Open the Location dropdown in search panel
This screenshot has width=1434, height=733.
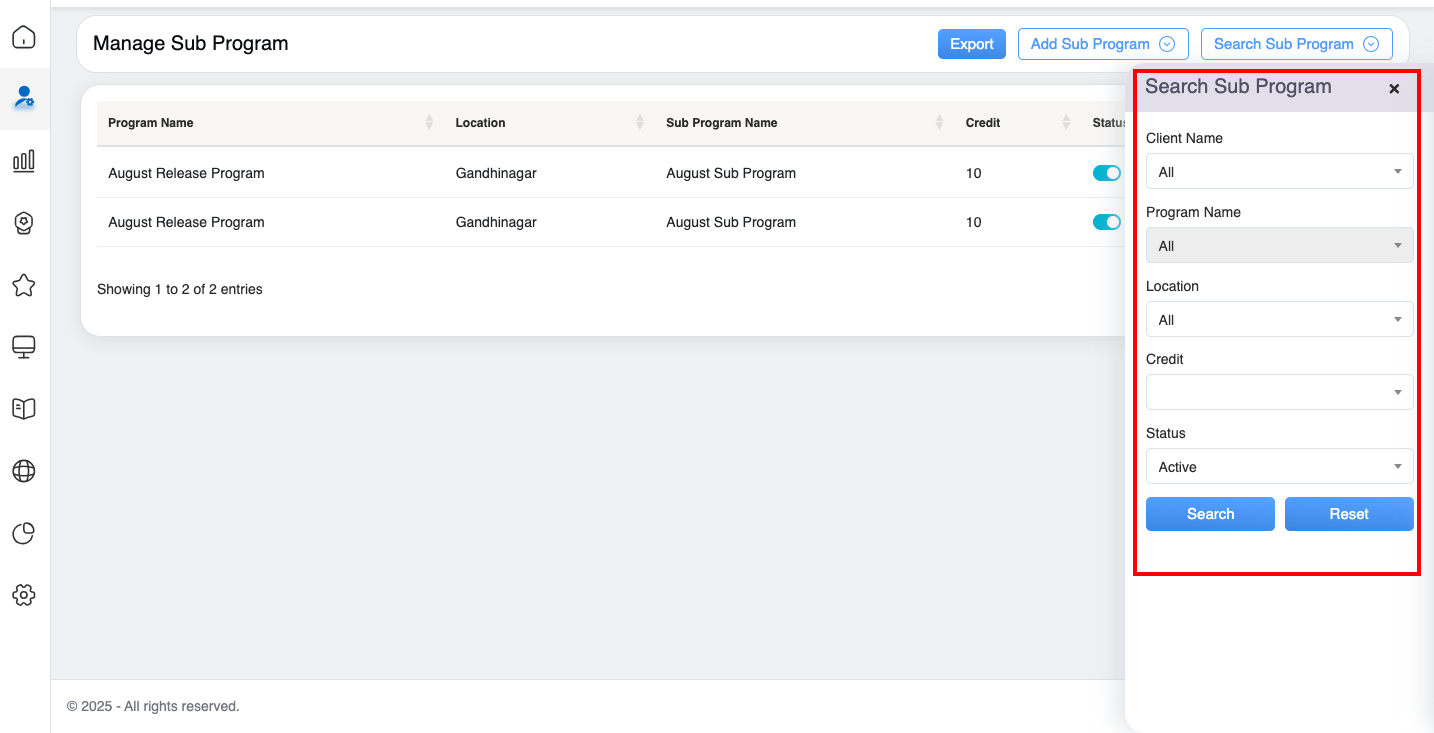[x=1279, y=319]
